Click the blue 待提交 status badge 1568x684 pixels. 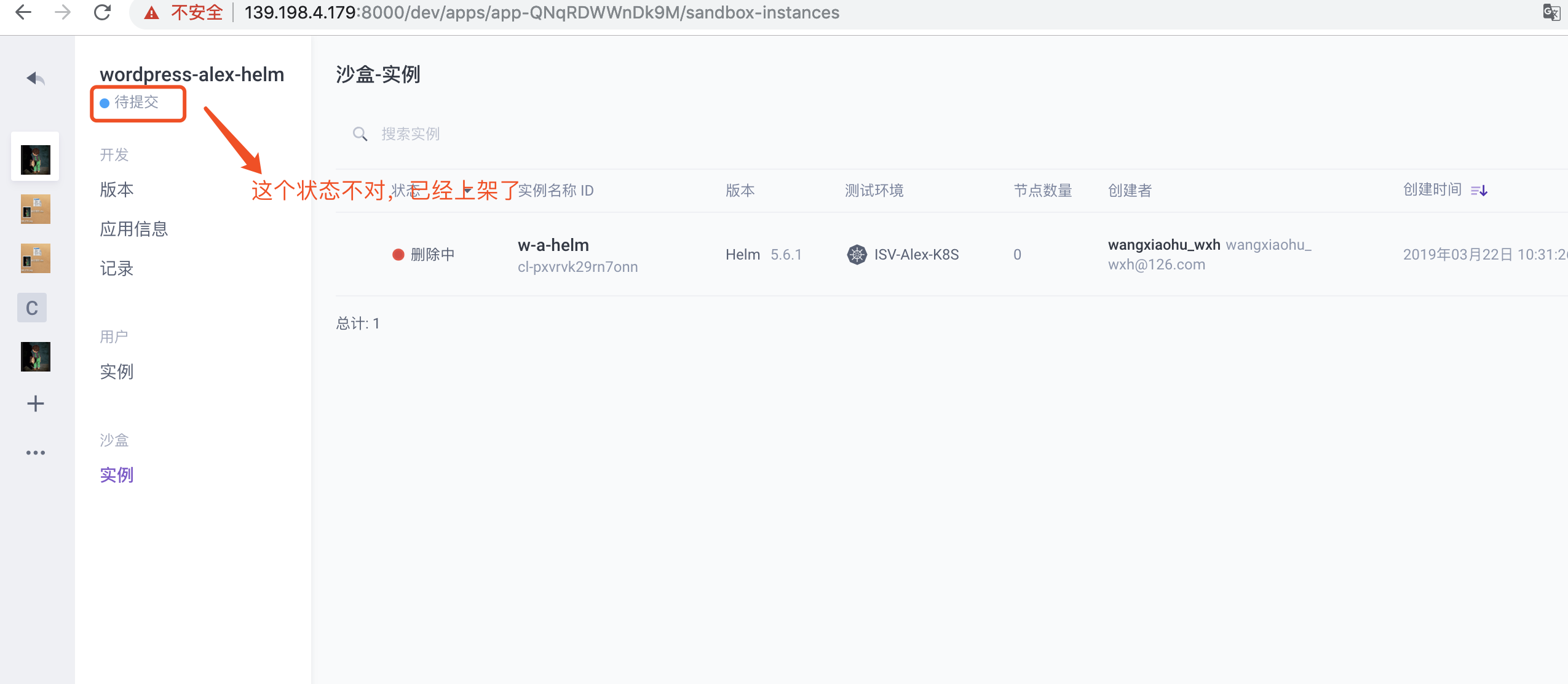click(138, 103)
